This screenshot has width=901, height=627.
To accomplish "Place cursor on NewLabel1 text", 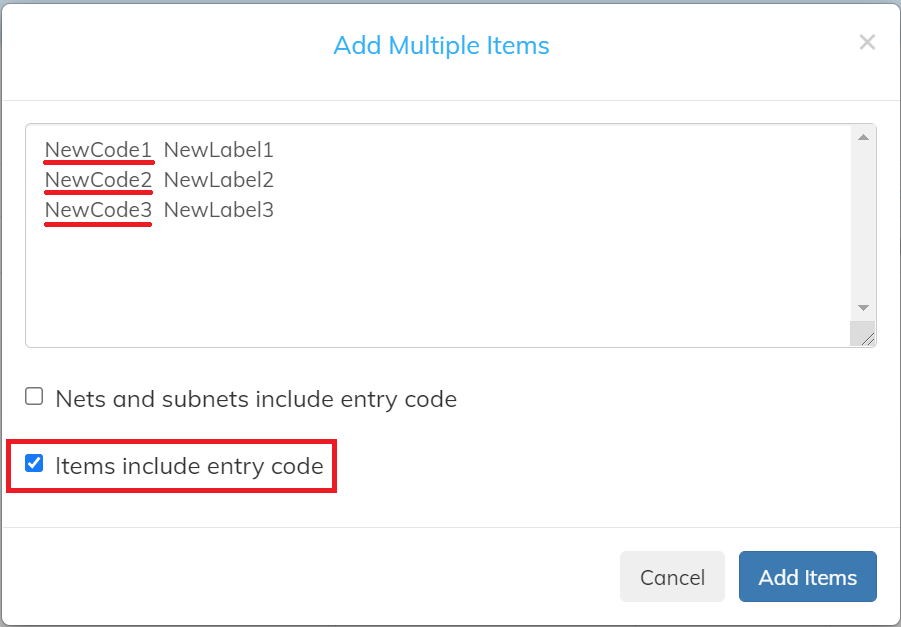I will [218, 150].
